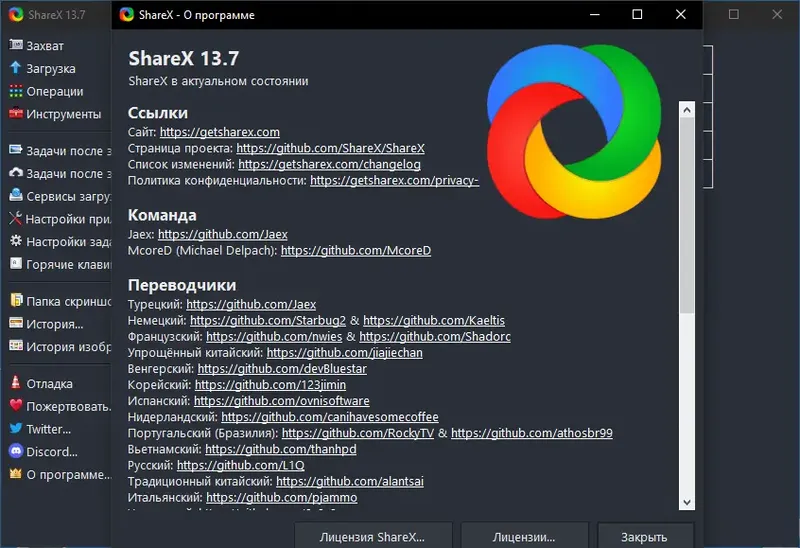Open the github.com/123jimin link

(x=270, y=385)
